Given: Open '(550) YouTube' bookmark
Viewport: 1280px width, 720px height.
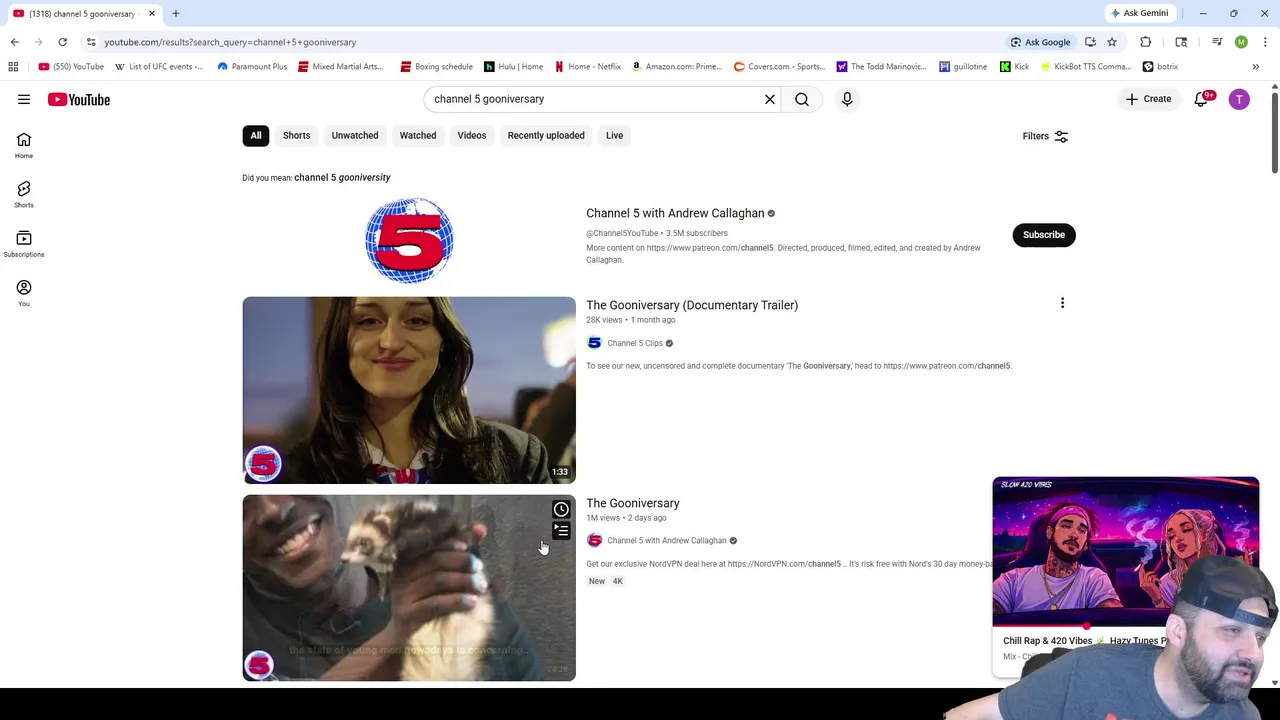Looking at the screenshot, I should 71,67.
